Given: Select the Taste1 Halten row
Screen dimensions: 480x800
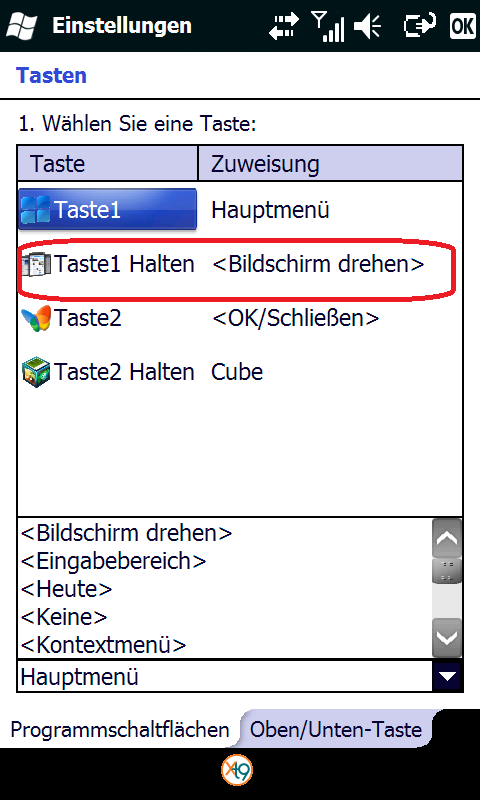Looking at the screenshot, I should pos(240,264).
